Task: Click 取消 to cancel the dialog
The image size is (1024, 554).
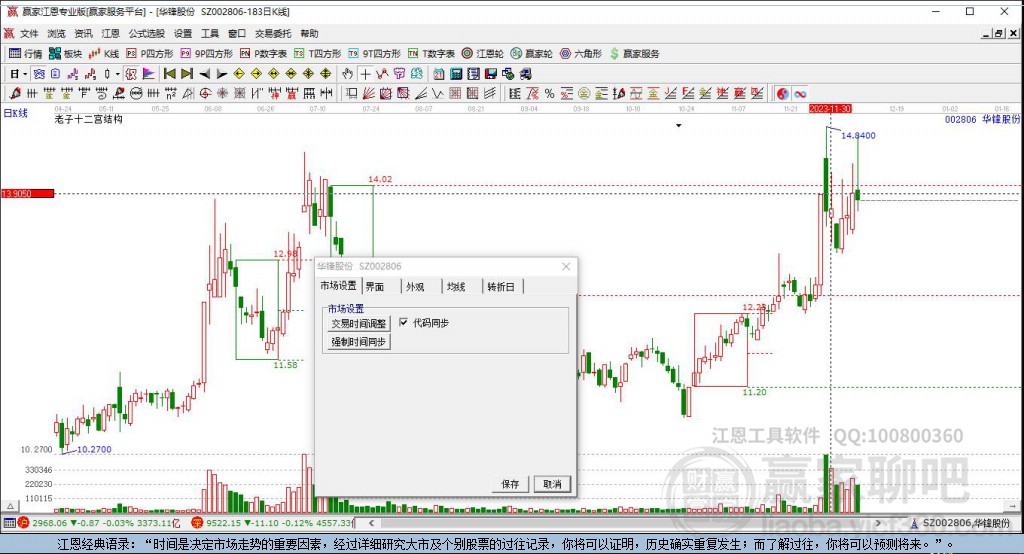Action: pyautogui.click(x=552, y=484)
